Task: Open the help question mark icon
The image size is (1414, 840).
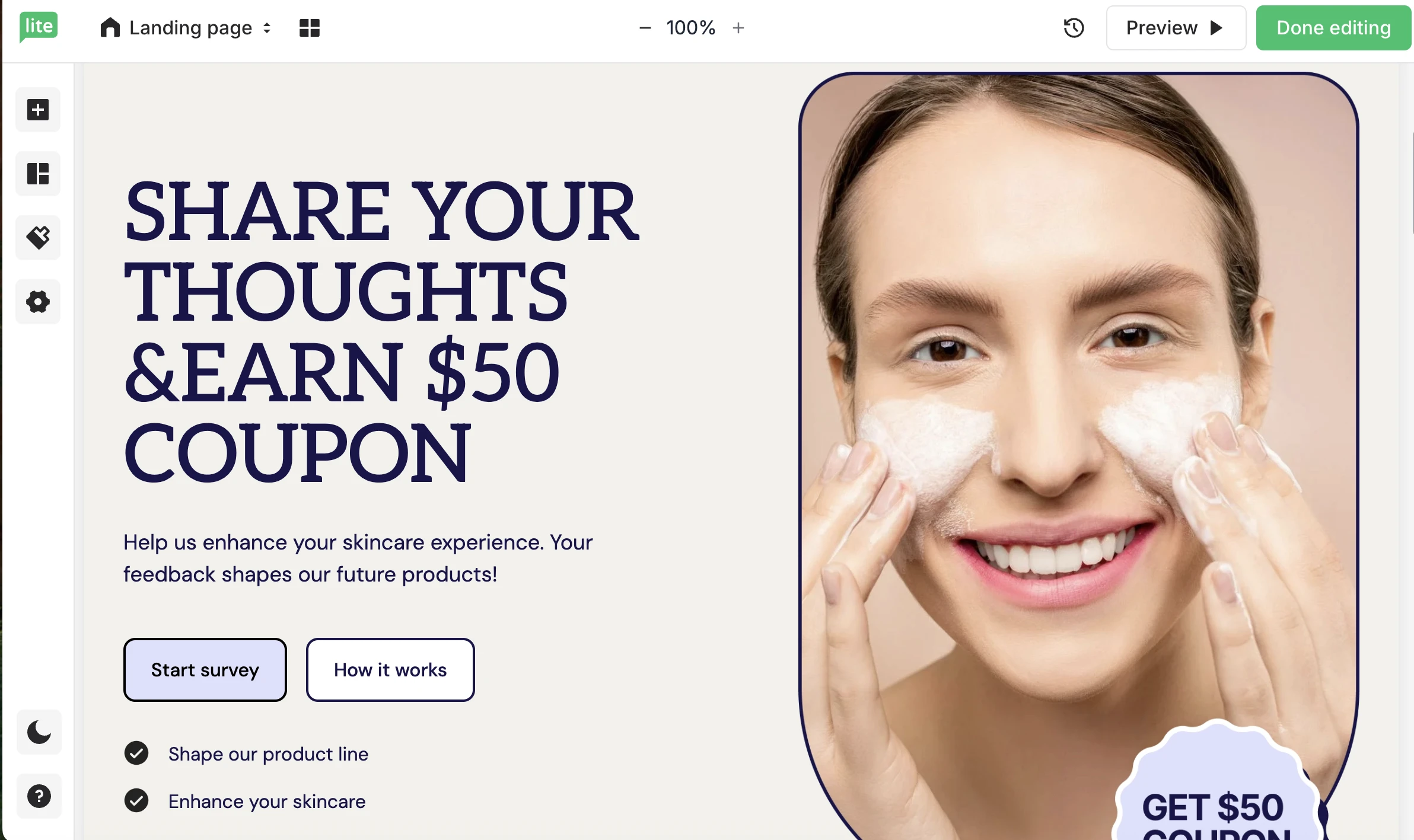Action: [x=39, y=796]
